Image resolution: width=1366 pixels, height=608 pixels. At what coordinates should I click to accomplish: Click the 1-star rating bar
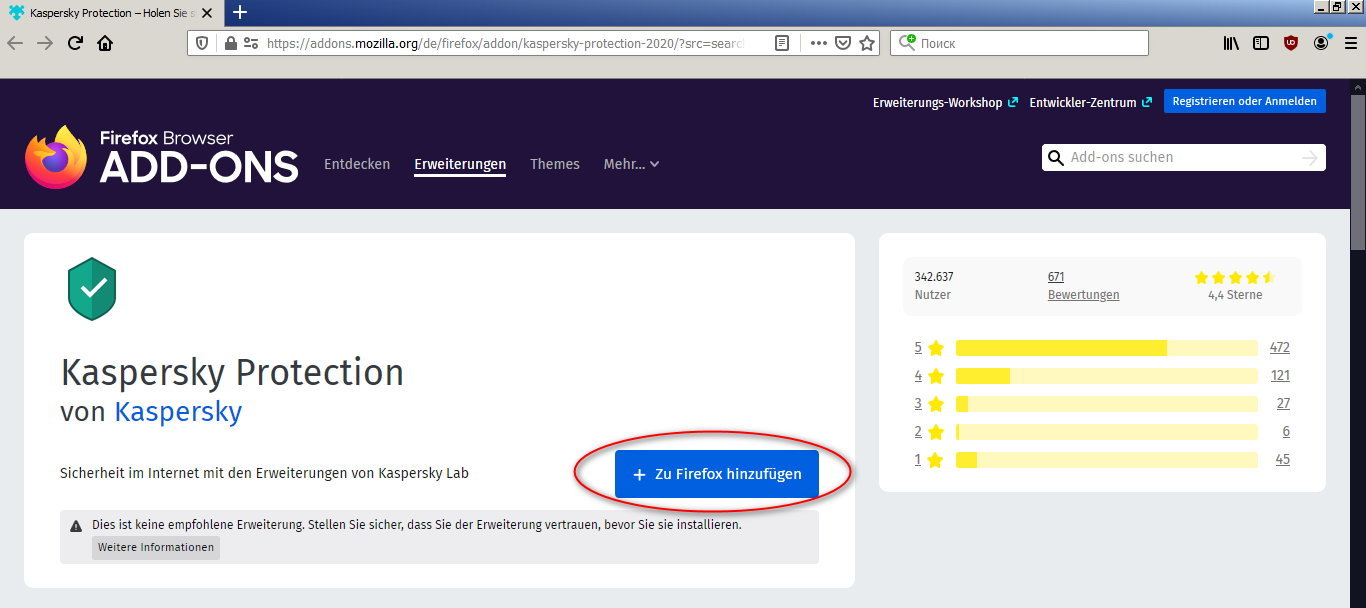pos(1107,460)
